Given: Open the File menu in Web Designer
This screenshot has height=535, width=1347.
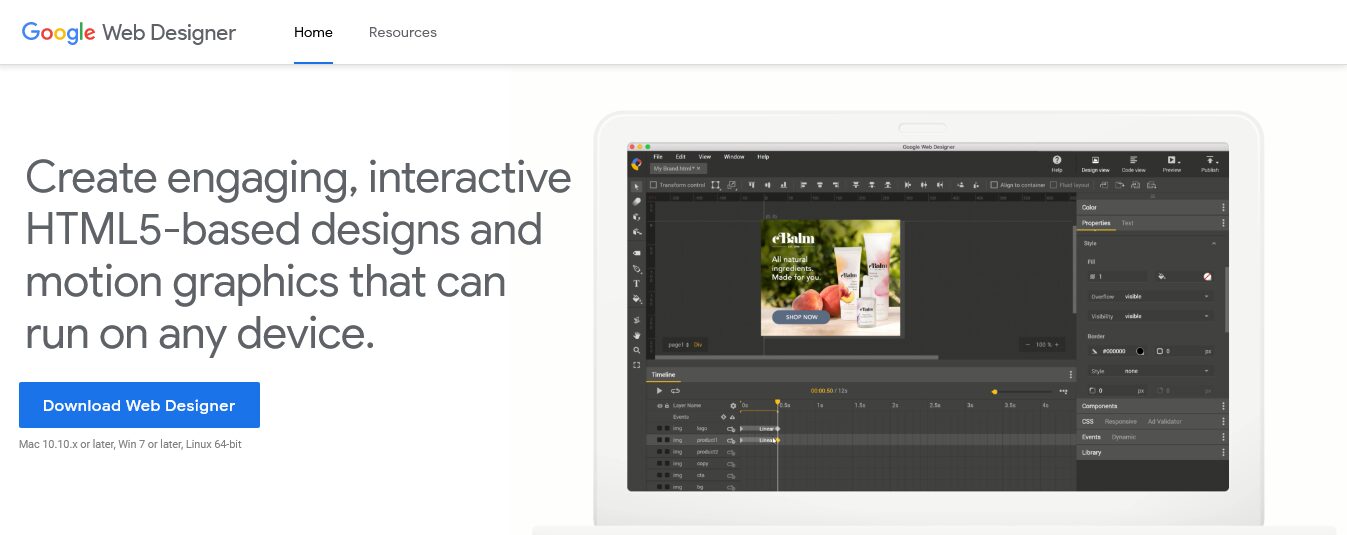Looking at the screenshot, I should [658, 157].
